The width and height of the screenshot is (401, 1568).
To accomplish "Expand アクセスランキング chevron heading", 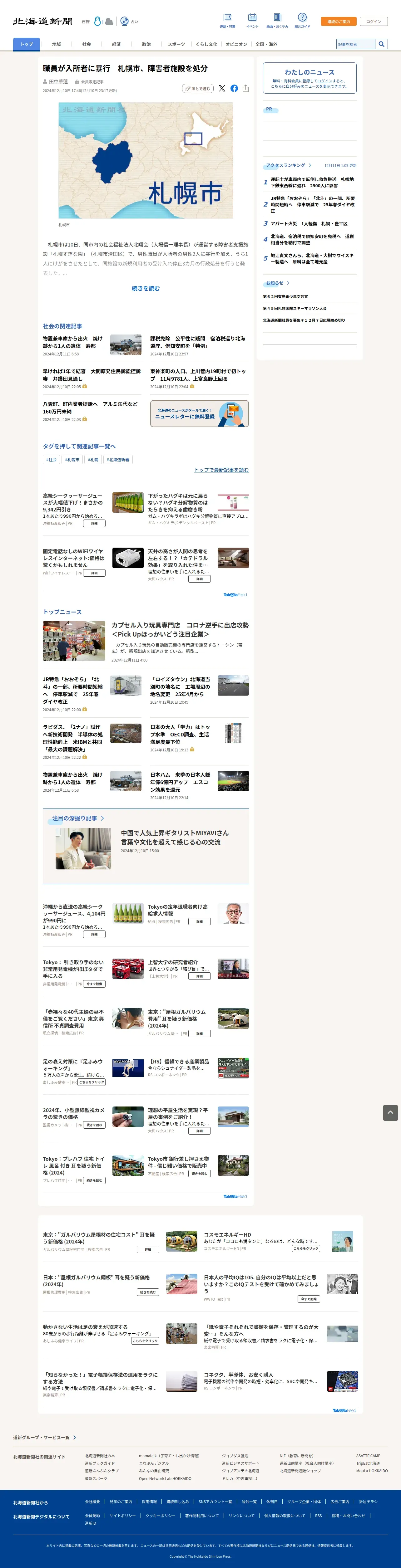I will coord(288,166).
